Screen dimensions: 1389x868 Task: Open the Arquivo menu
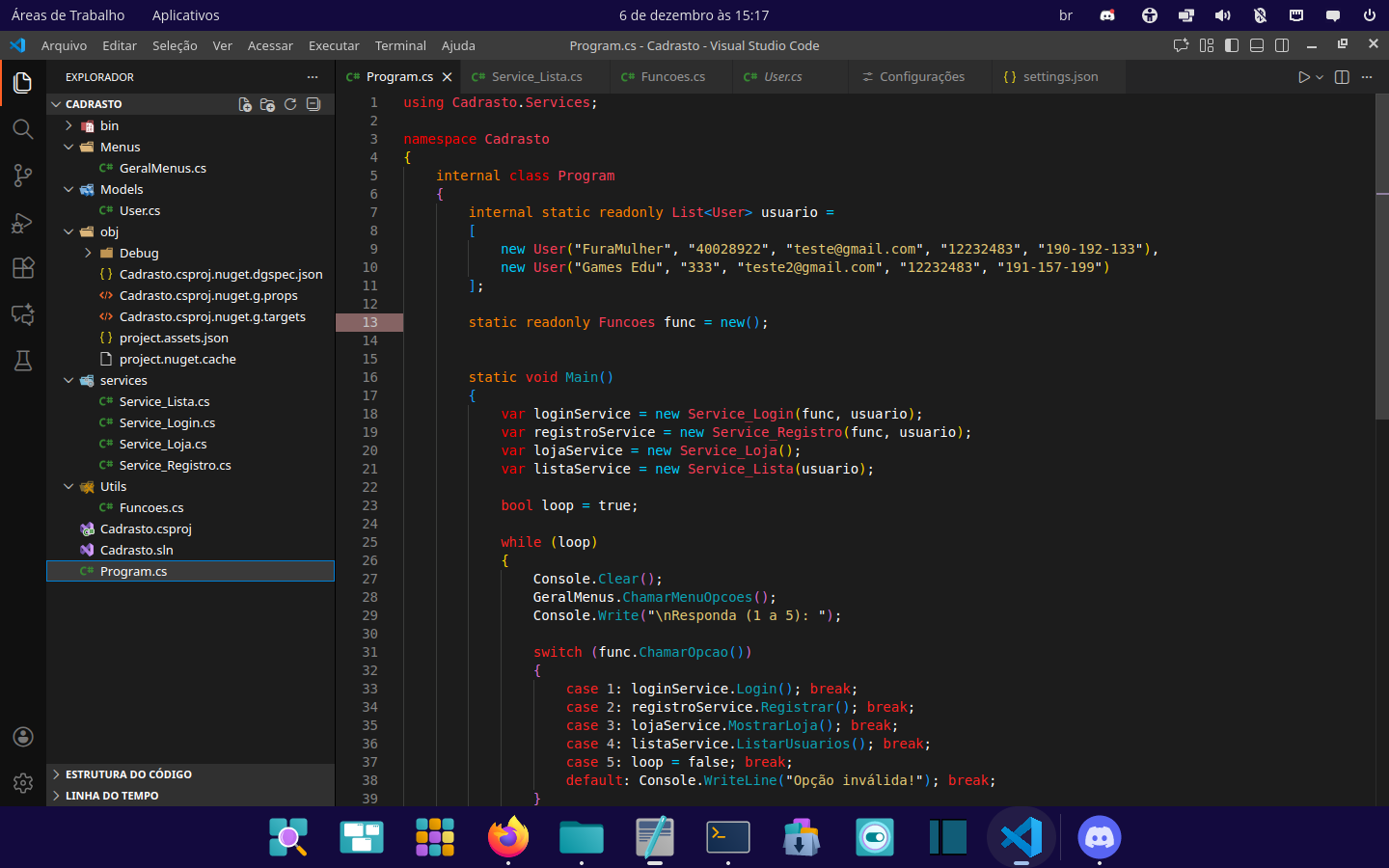64,45
